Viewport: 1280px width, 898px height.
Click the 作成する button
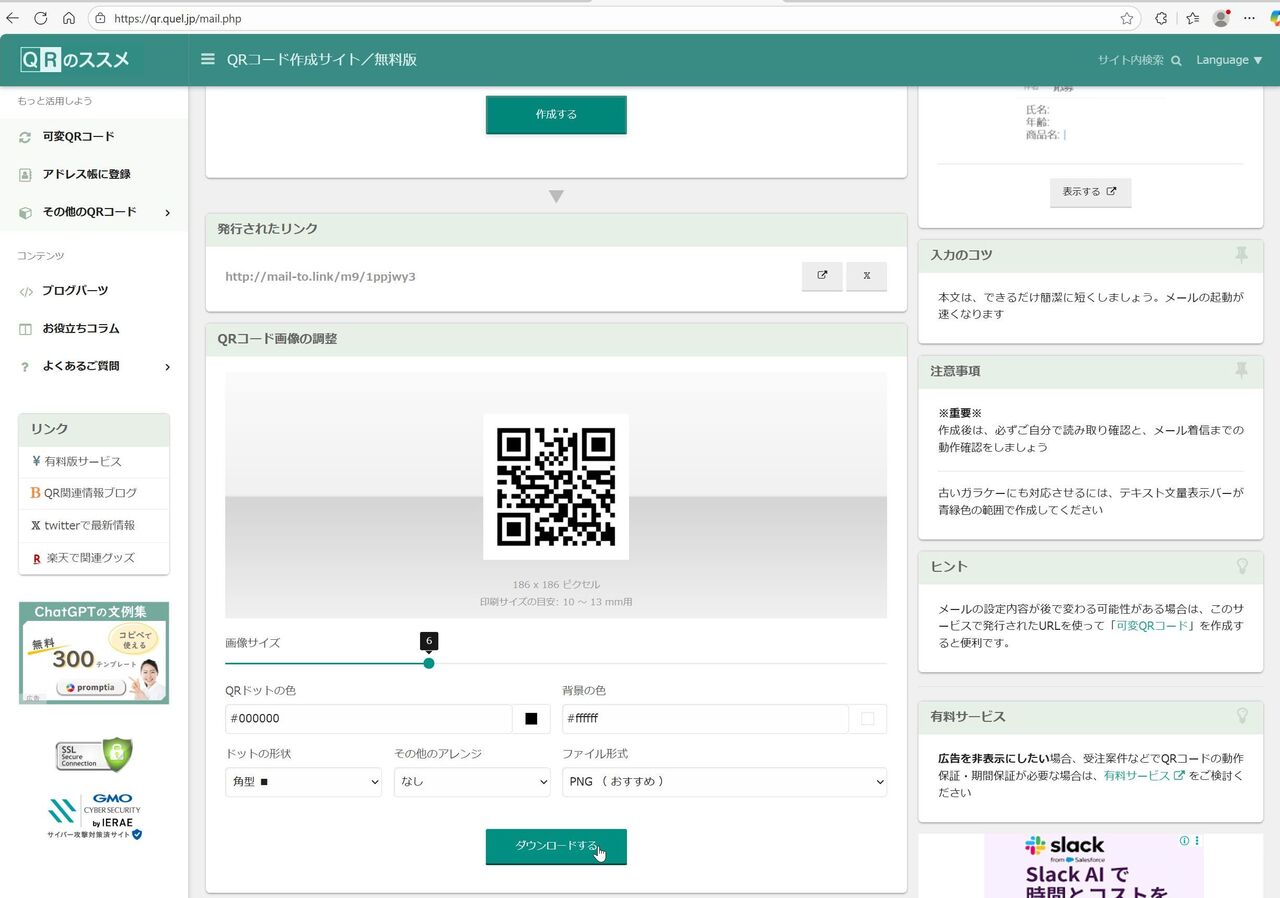[x=556, y=114]
